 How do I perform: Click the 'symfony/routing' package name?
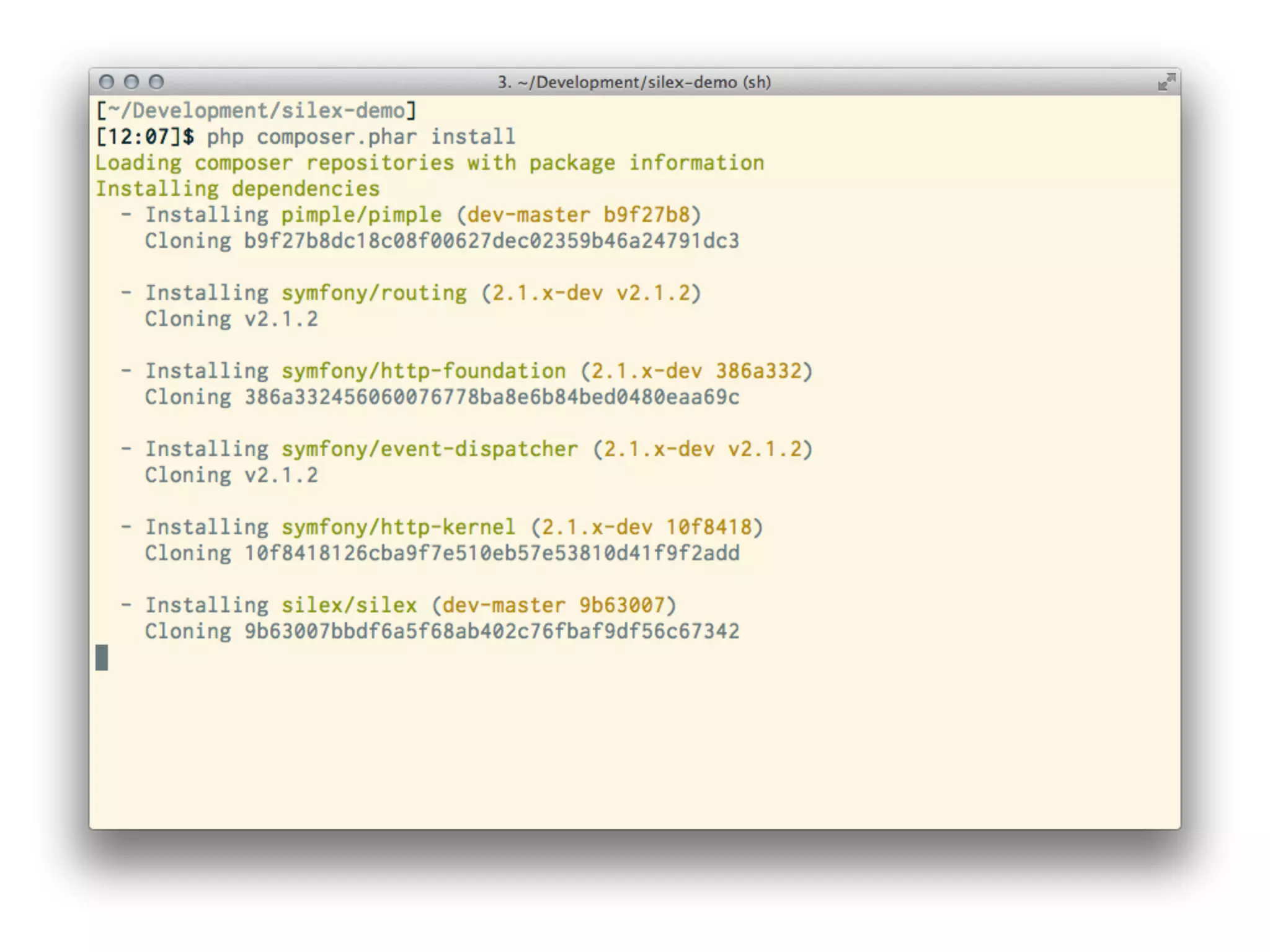[374, 293]
